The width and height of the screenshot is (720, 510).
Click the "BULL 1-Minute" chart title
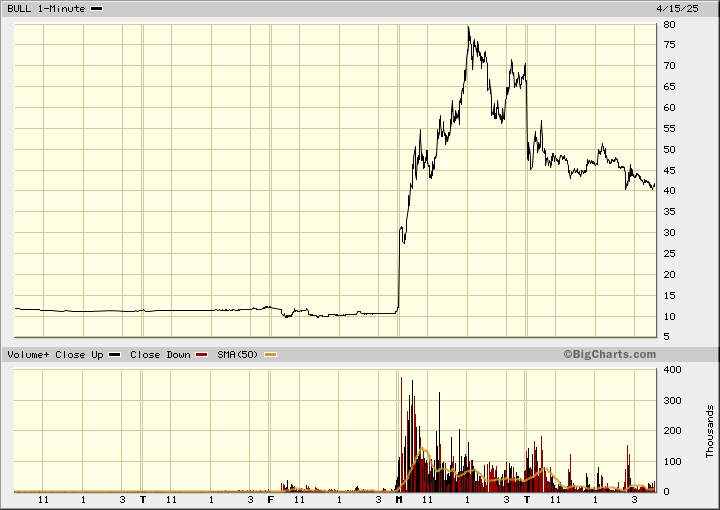click(46, 9)
